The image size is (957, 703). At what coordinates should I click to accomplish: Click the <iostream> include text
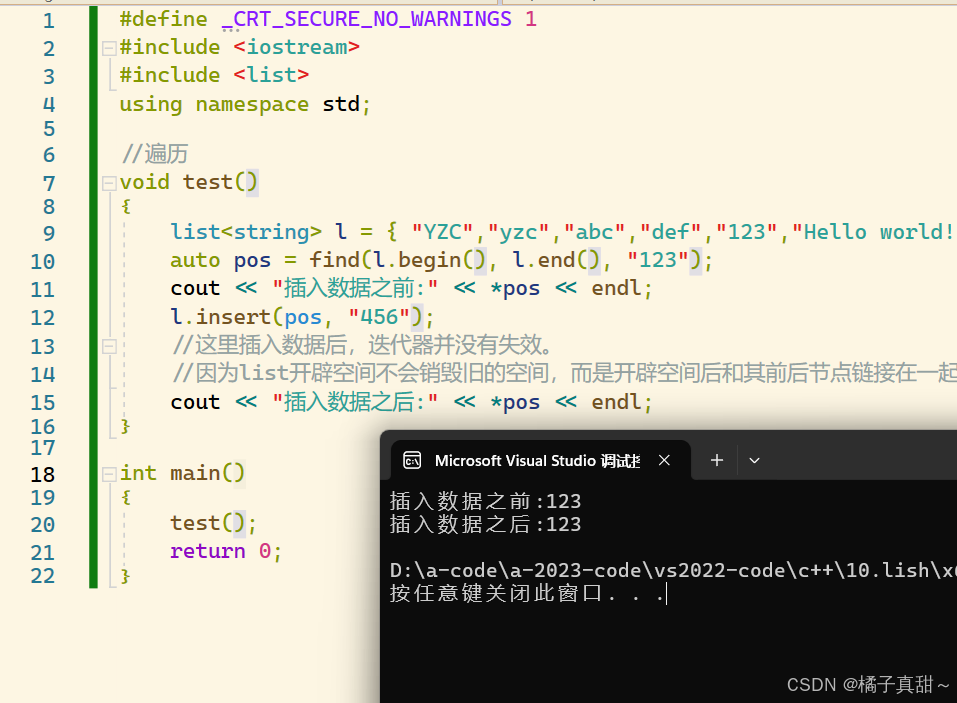[297, 47]
